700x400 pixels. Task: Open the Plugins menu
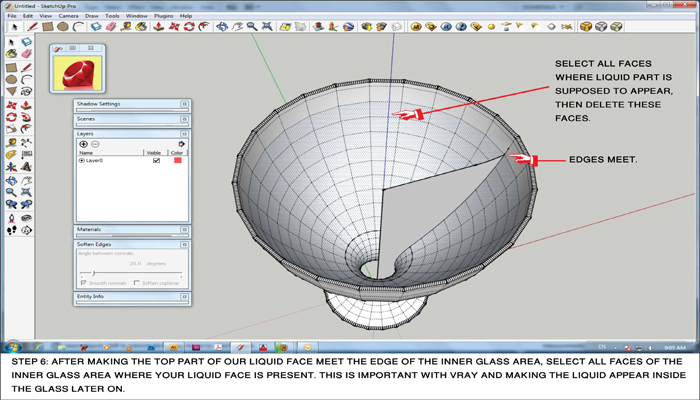pyautogui.click(x=164, y=16)
